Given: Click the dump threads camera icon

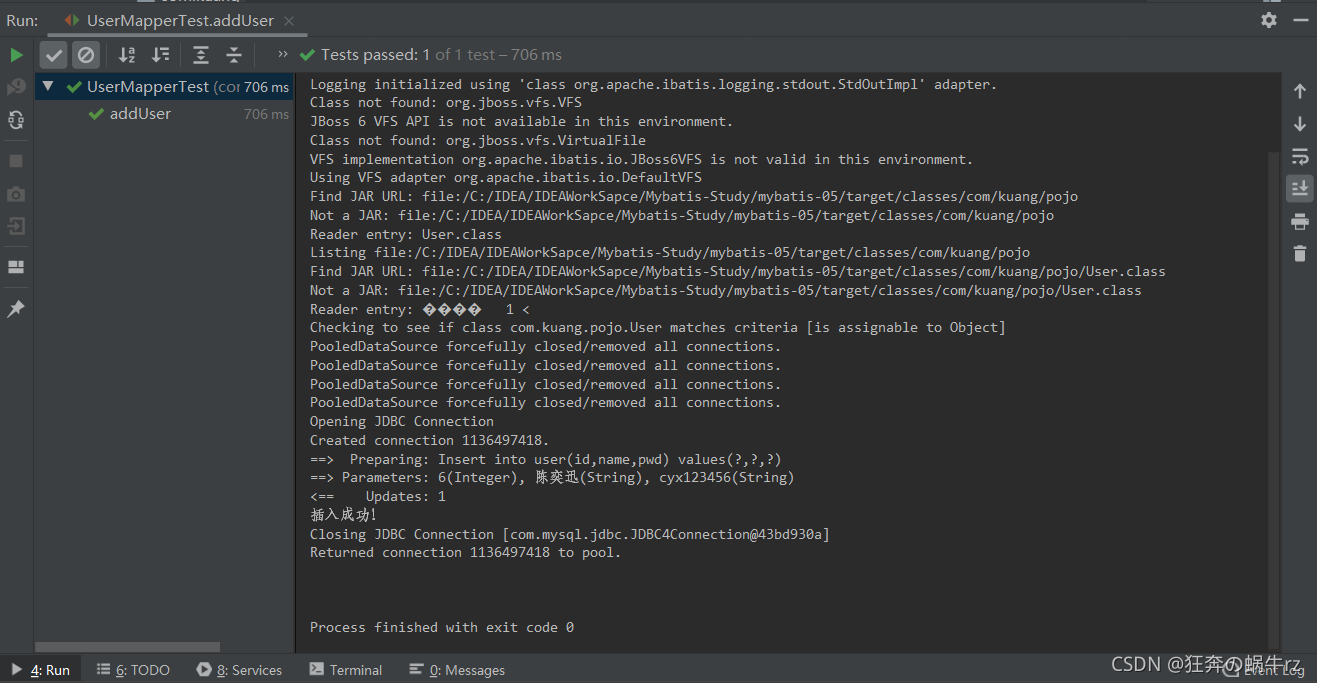Looking at the screenshot, I should click(16, 194).
